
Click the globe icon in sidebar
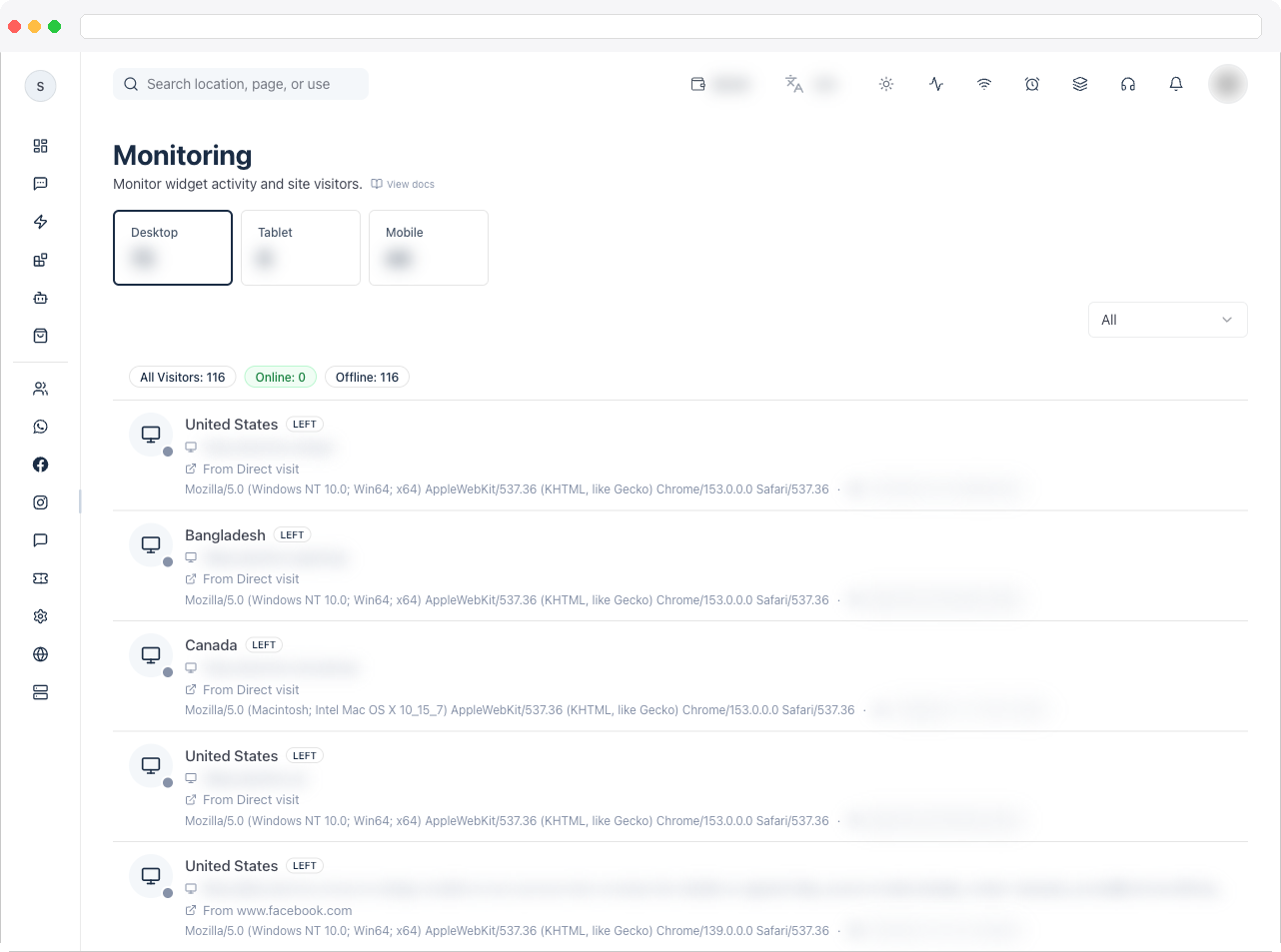[40, 654]
